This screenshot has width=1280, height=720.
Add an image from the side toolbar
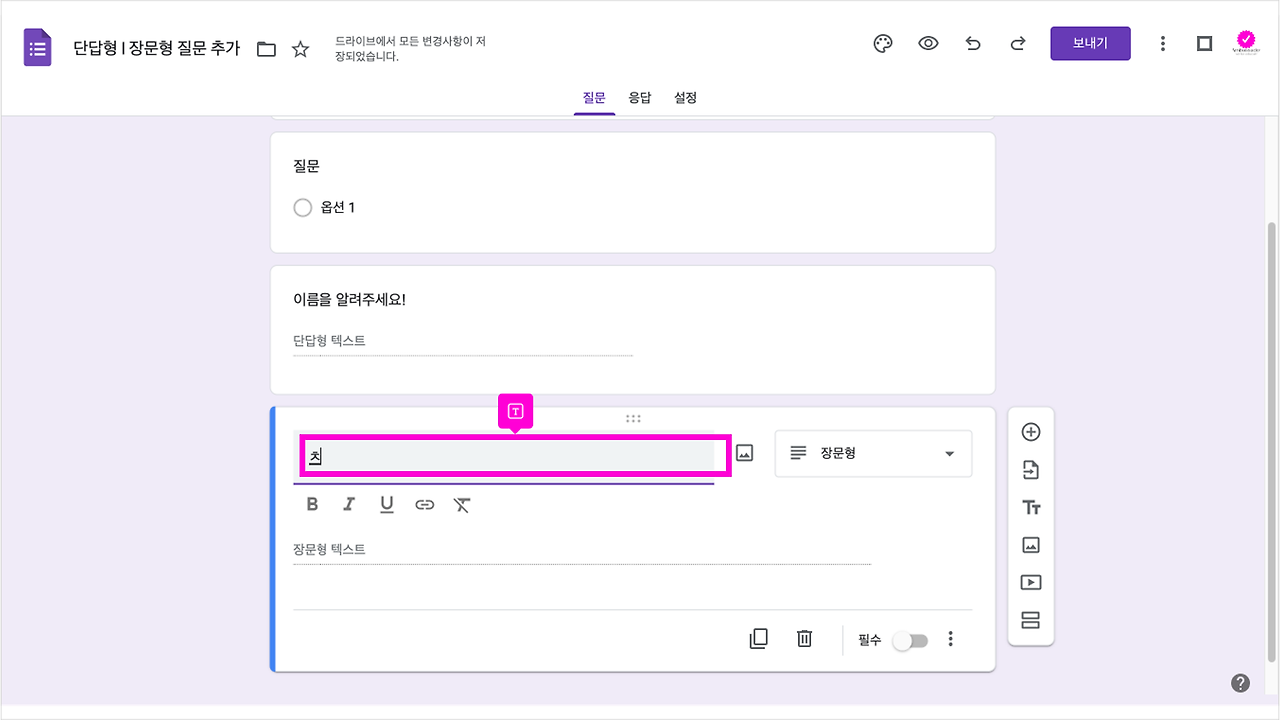point(1030,544)
